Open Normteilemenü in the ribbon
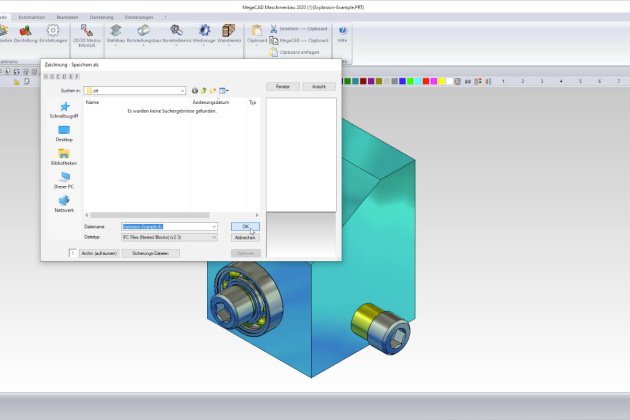 coord(176,34)
